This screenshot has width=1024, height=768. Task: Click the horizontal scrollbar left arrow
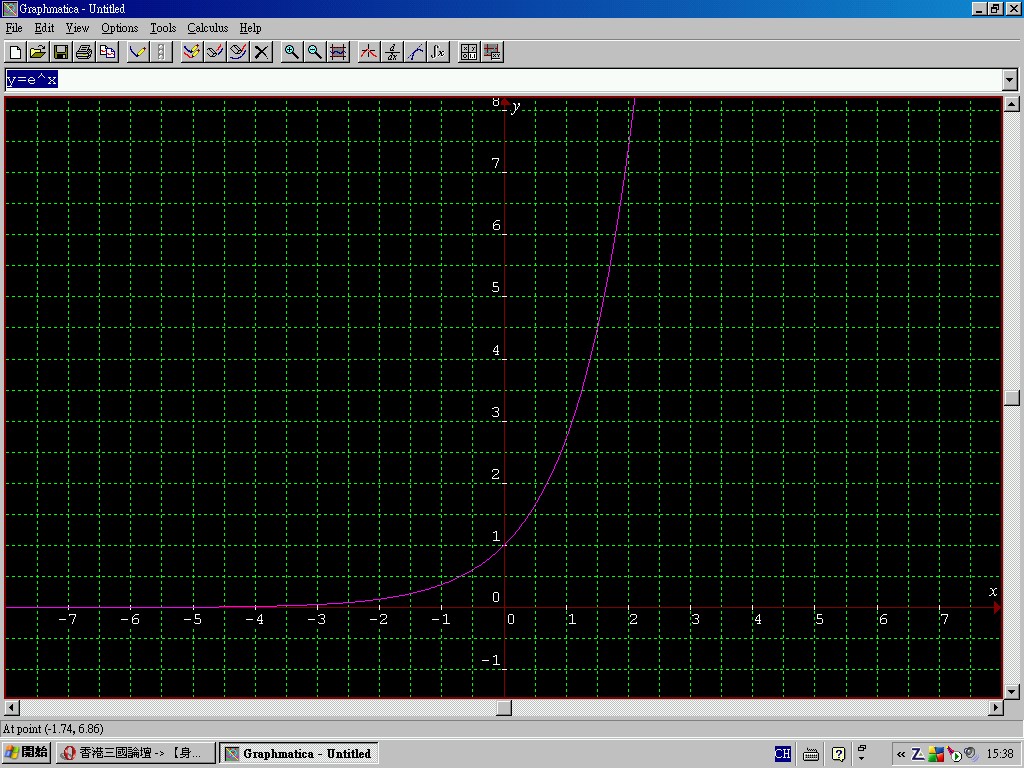tap(12, 707)
